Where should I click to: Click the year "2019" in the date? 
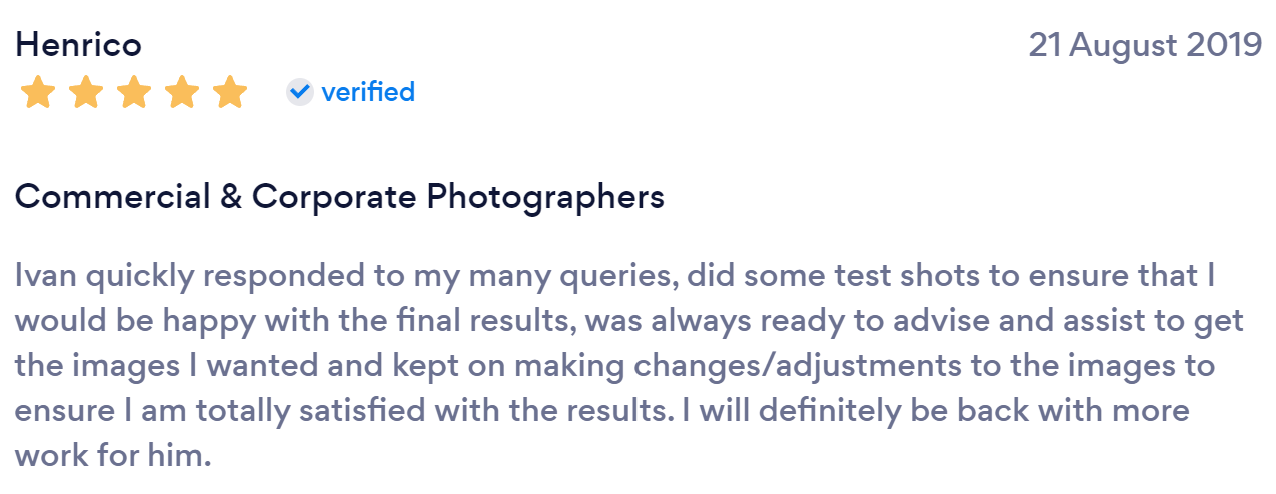point(1224,45)
